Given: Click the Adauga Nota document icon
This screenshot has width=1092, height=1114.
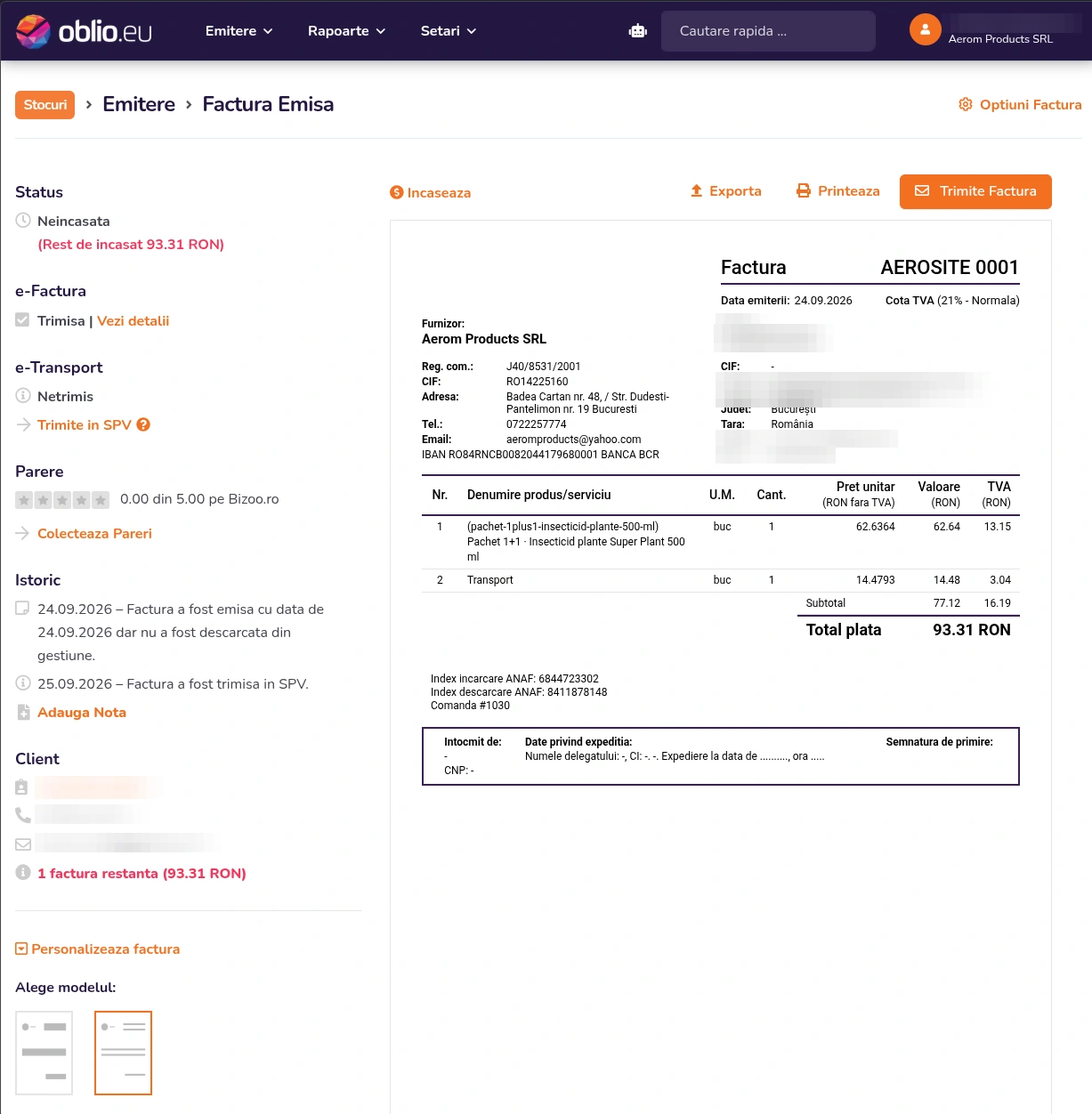Looking at the screenshot, I should (x=23, y=712).
